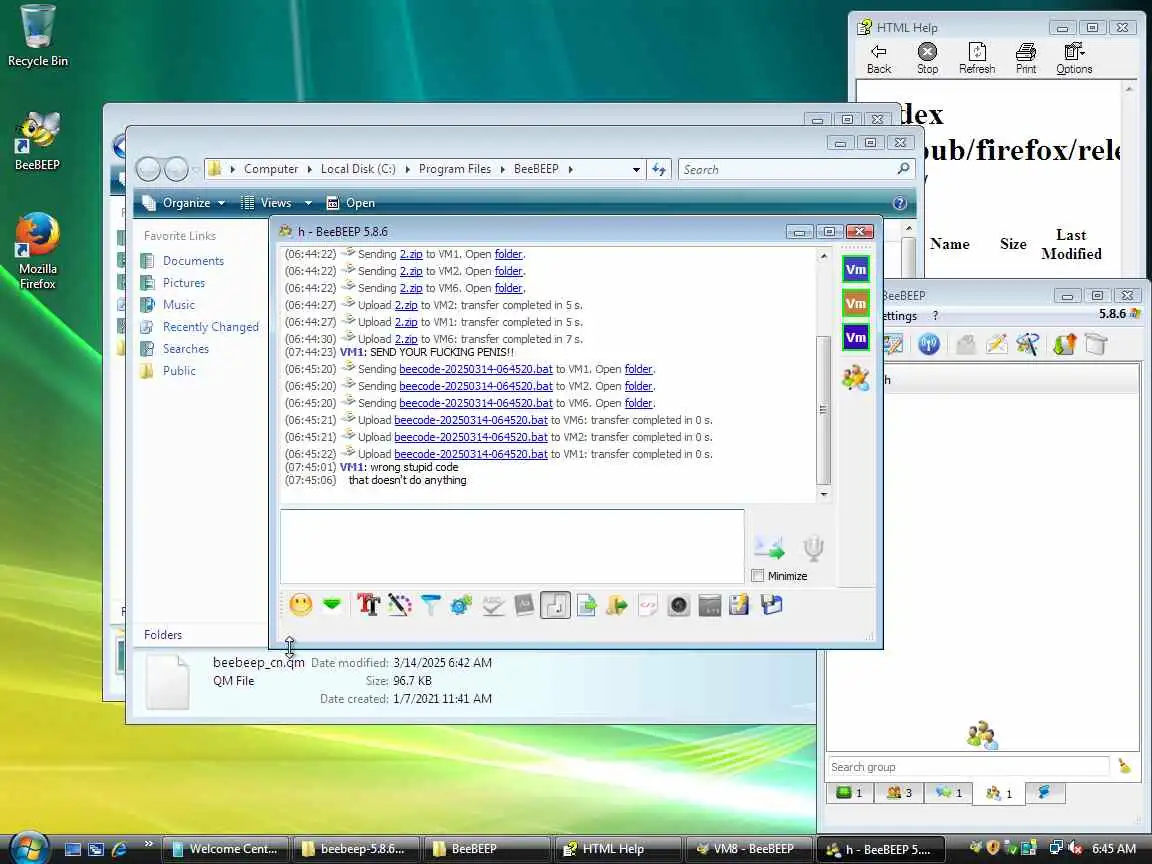Click the screenshot camera icon

point(679,605)
